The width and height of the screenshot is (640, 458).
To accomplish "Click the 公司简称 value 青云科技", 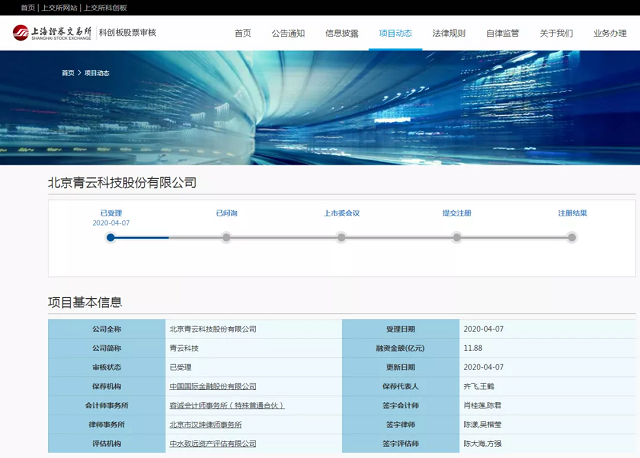I will coord(184,348).
